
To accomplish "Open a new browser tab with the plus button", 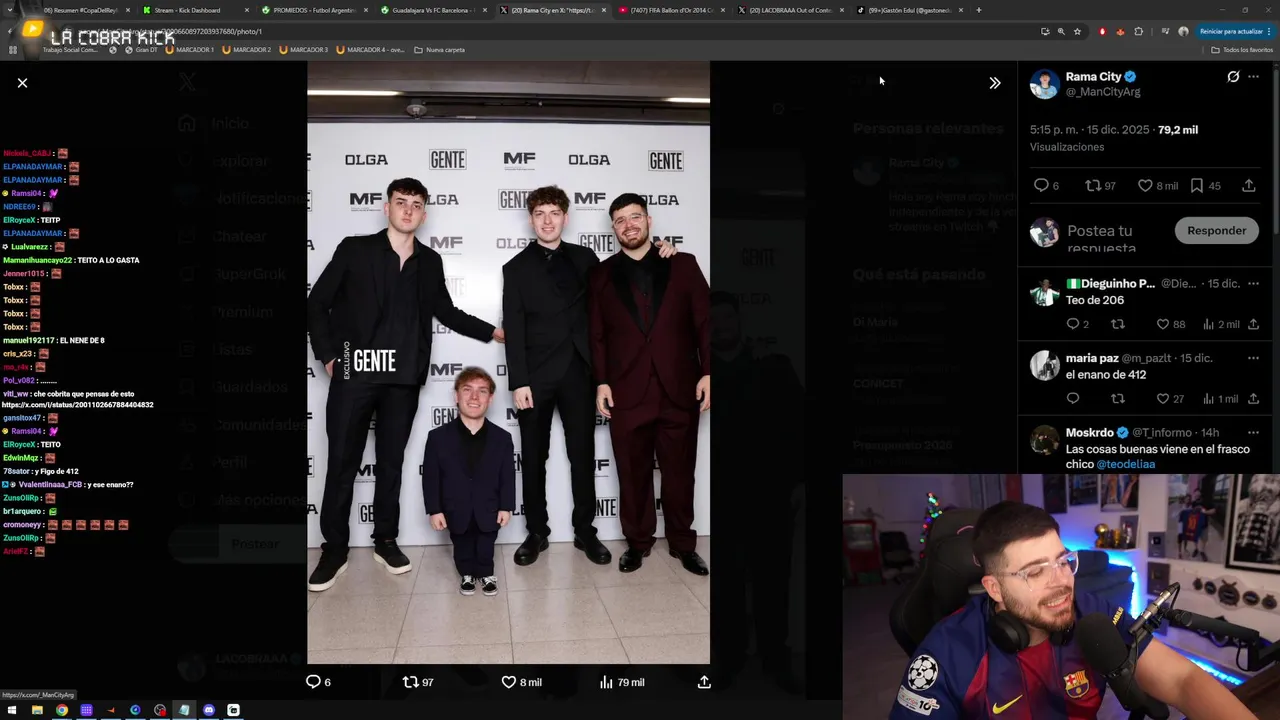I will coord(978,10).
